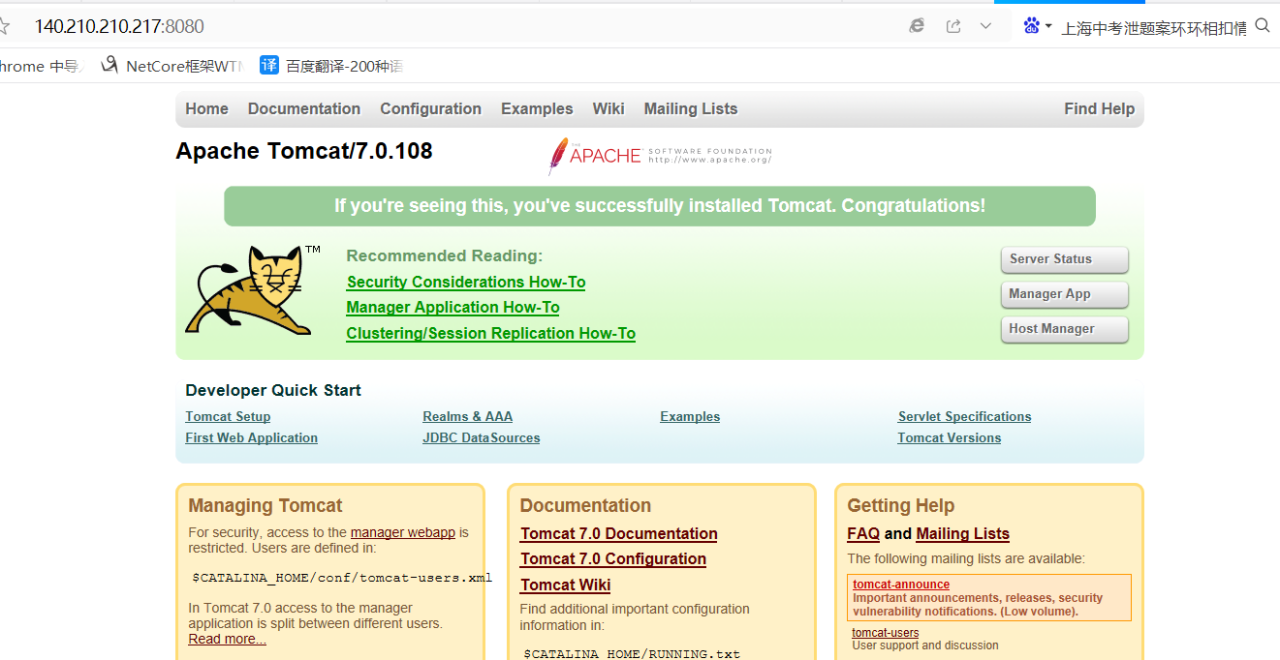Screen dimensions: 1280x660
Task: Open the search engine selector arrow
Action: pos(1048,27)
